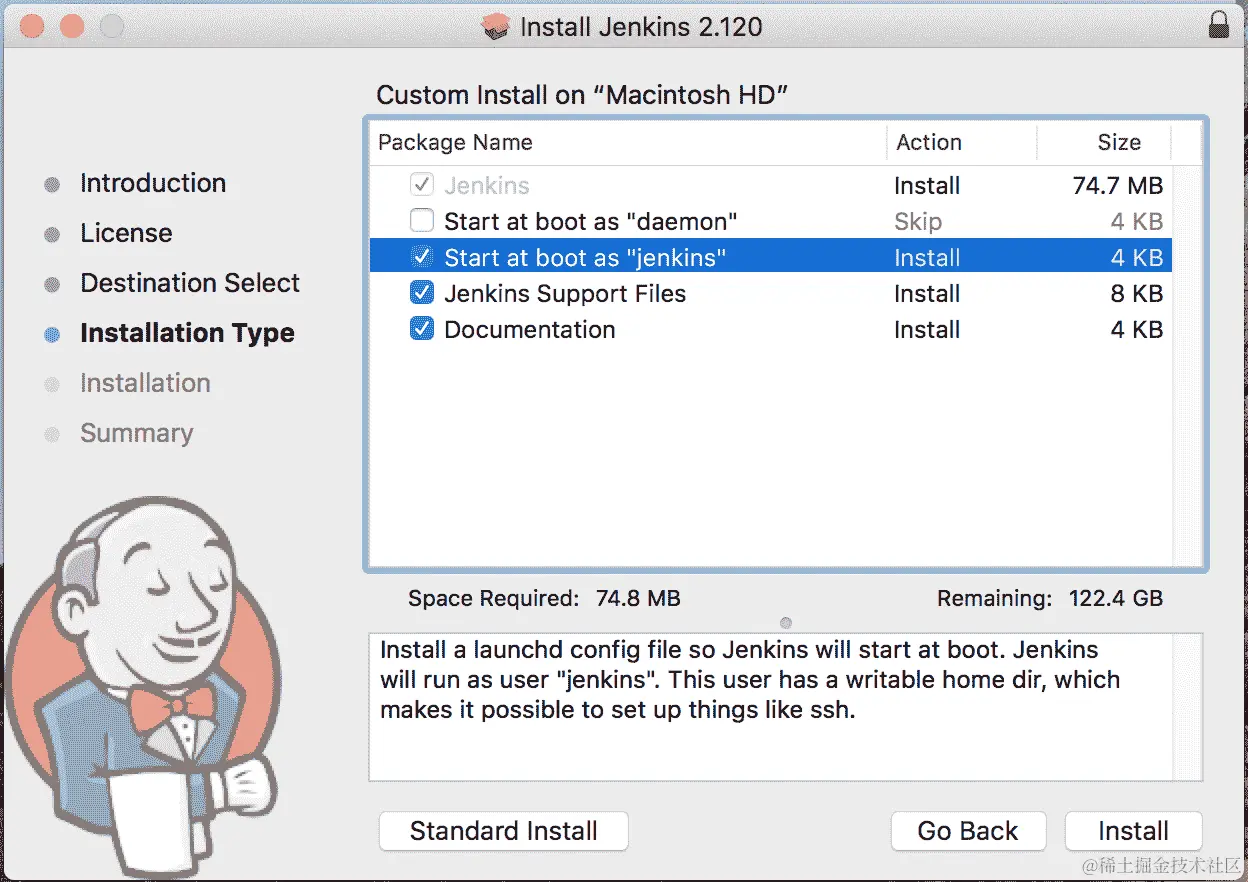This screenshot has width=1248, height=882.
Task: Click Install action in Jenkins Support Files row
Action: pos(927,293)
